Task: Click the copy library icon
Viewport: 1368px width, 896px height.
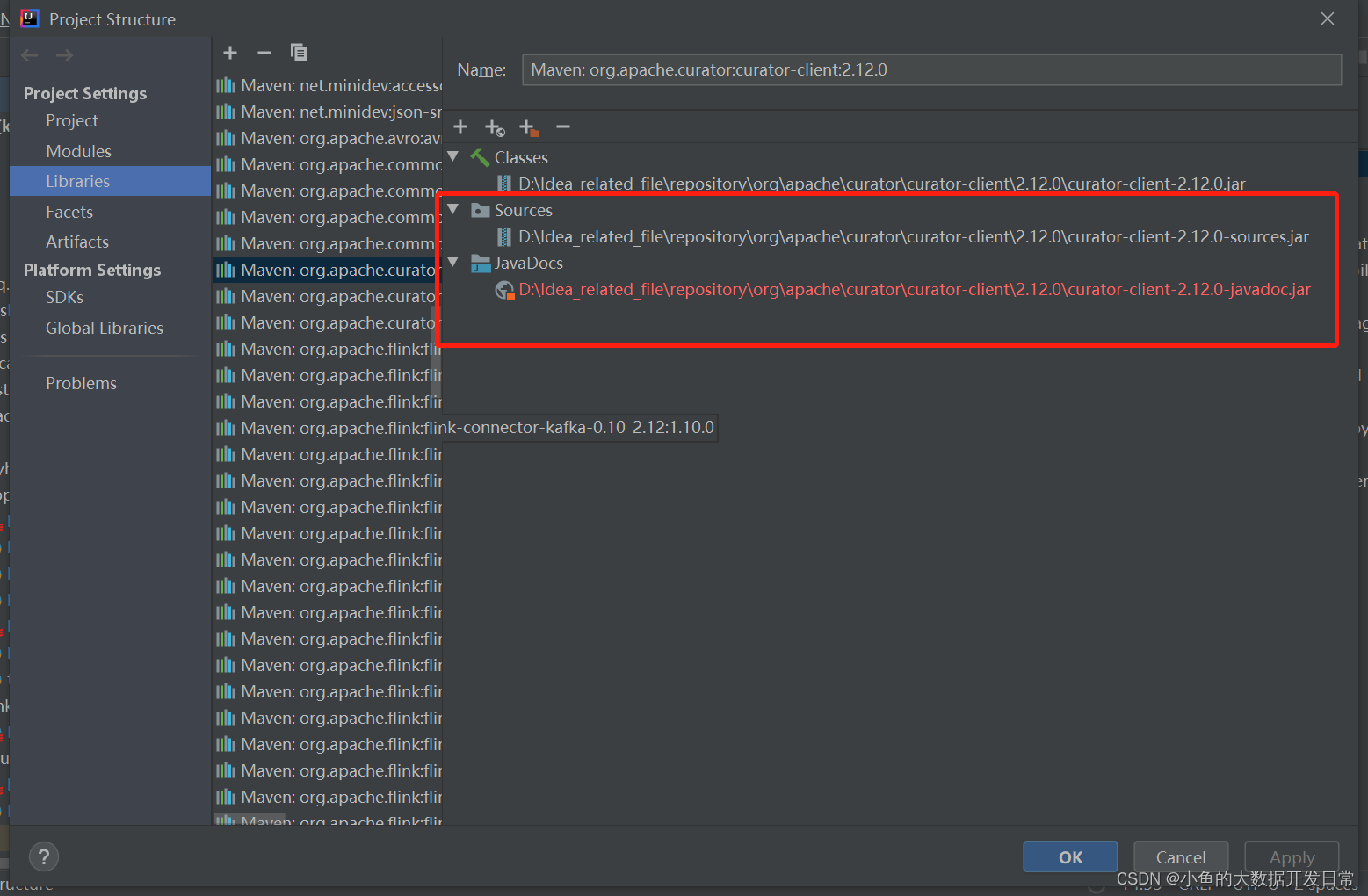Action: tap(299, 53)
